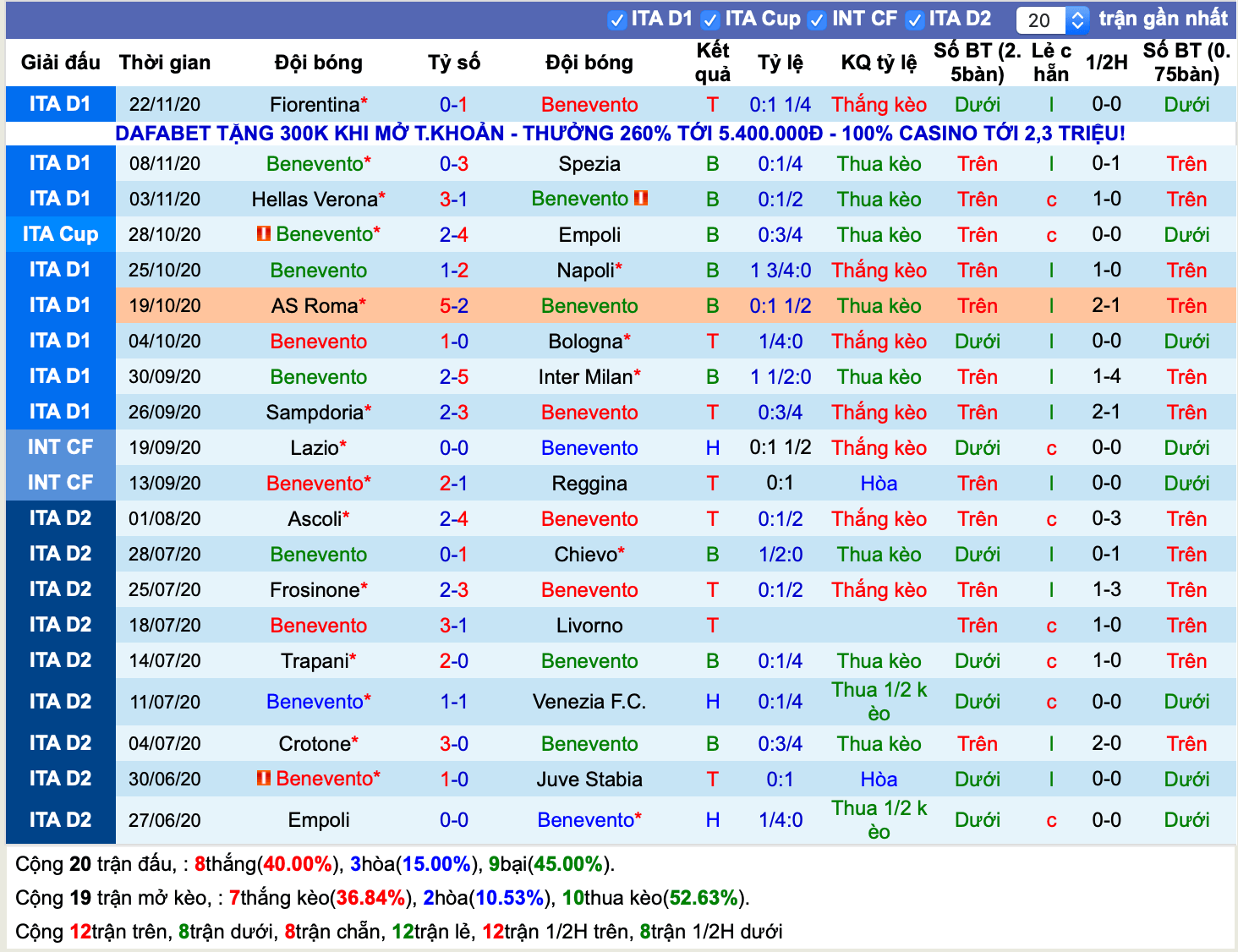This screenshot has height=952, width=1238.
Task: Select the ITA D2 league cell on 01/08/20
Action: (61, 518)
